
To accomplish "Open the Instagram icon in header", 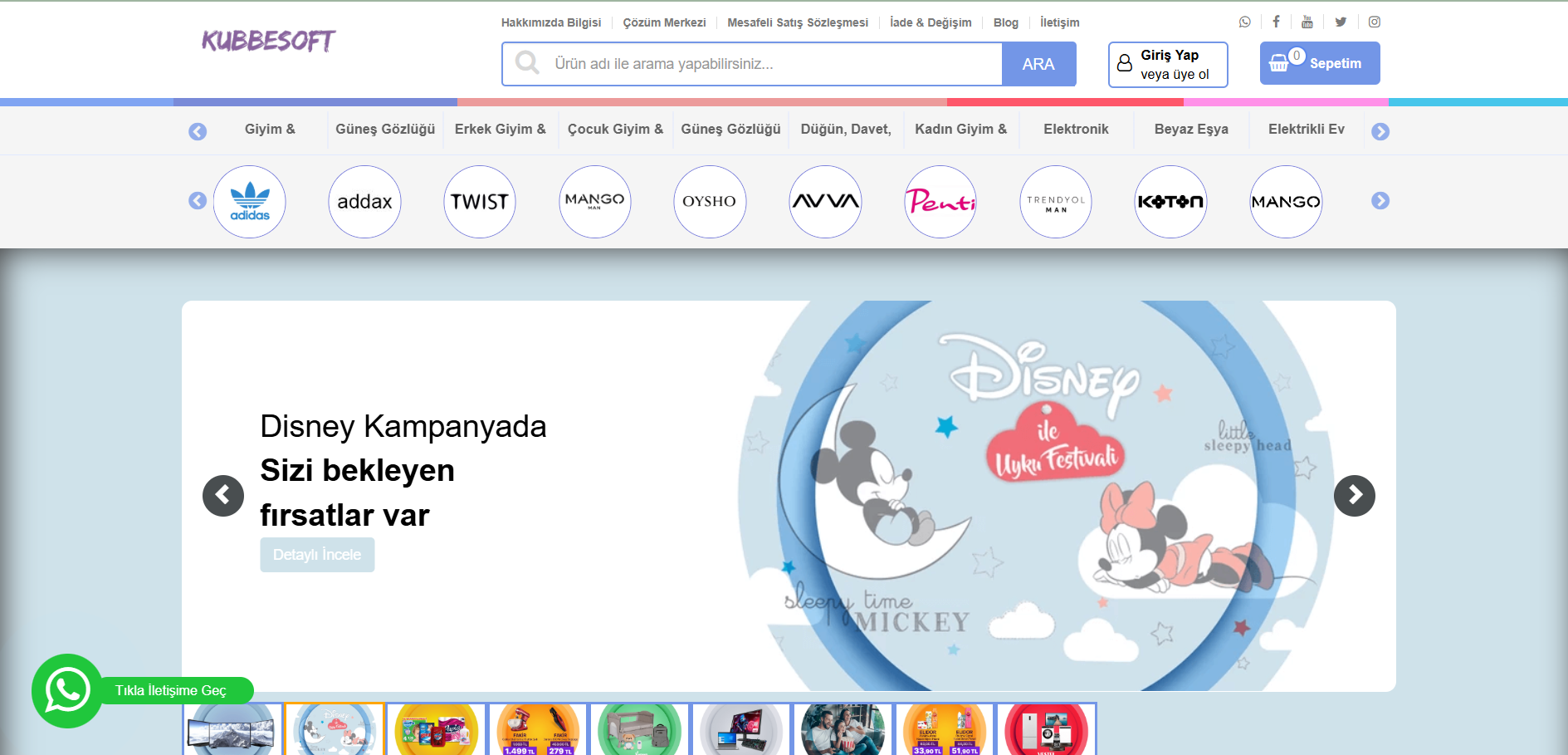I will 1375,22.
